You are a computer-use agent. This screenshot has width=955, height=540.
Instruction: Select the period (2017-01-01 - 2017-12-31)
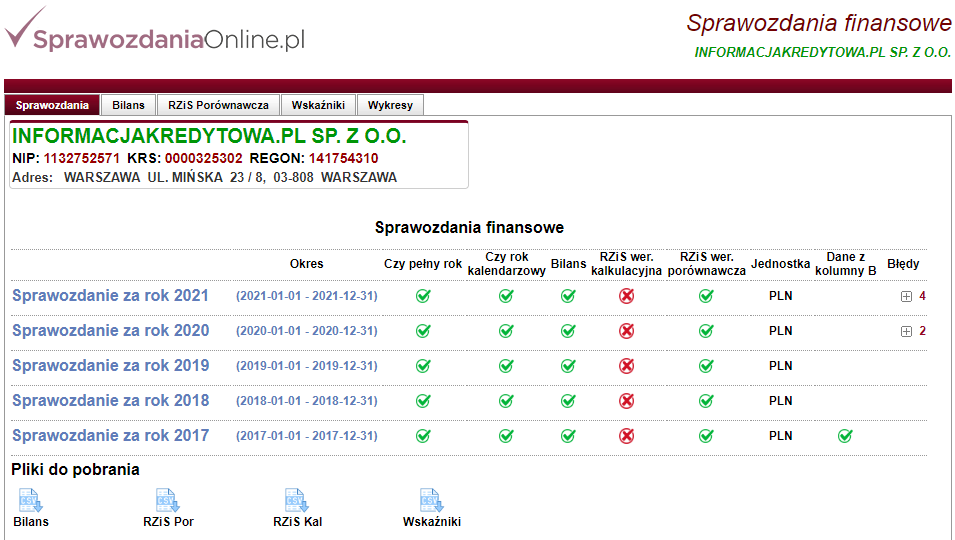(x=307, y=436)
